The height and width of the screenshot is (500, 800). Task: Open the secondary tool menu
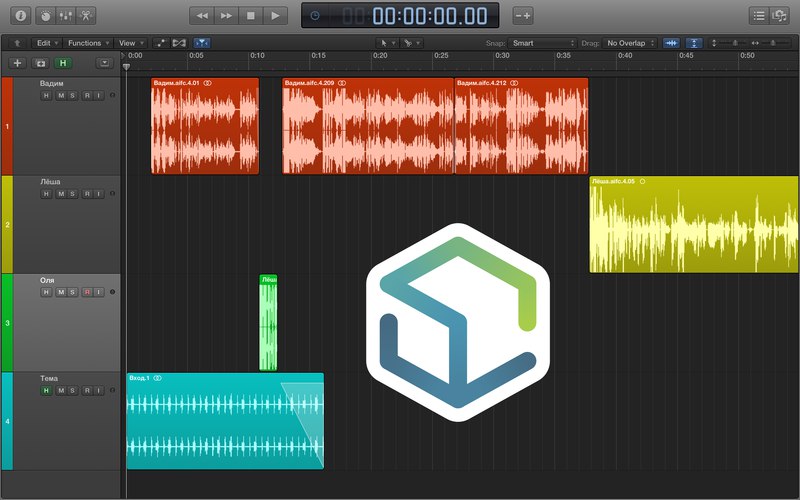(x=411, y=43)
